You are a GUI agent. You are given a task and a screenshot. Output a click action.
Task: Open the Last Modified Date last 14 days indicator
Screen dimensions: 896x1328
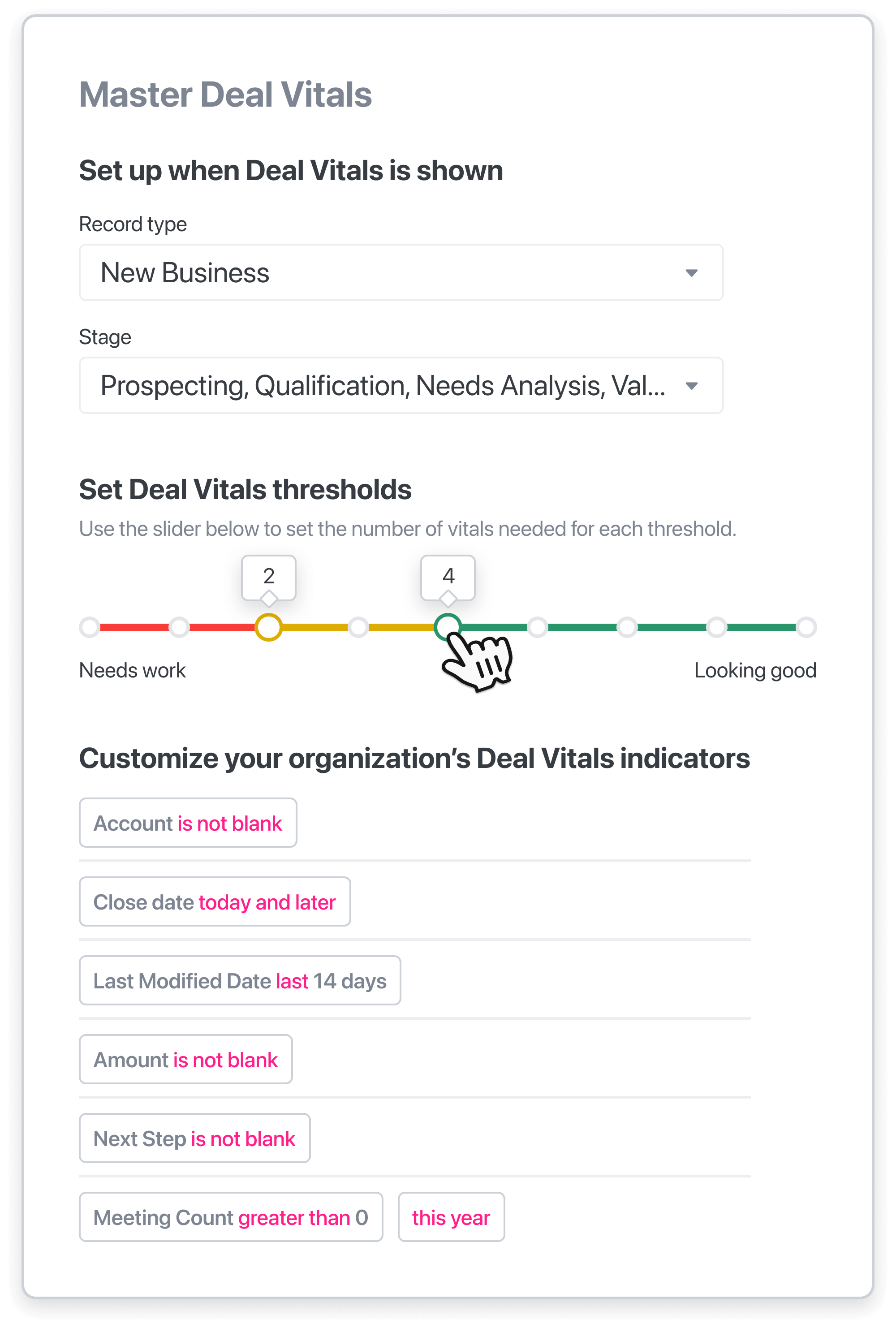point(240,981)
